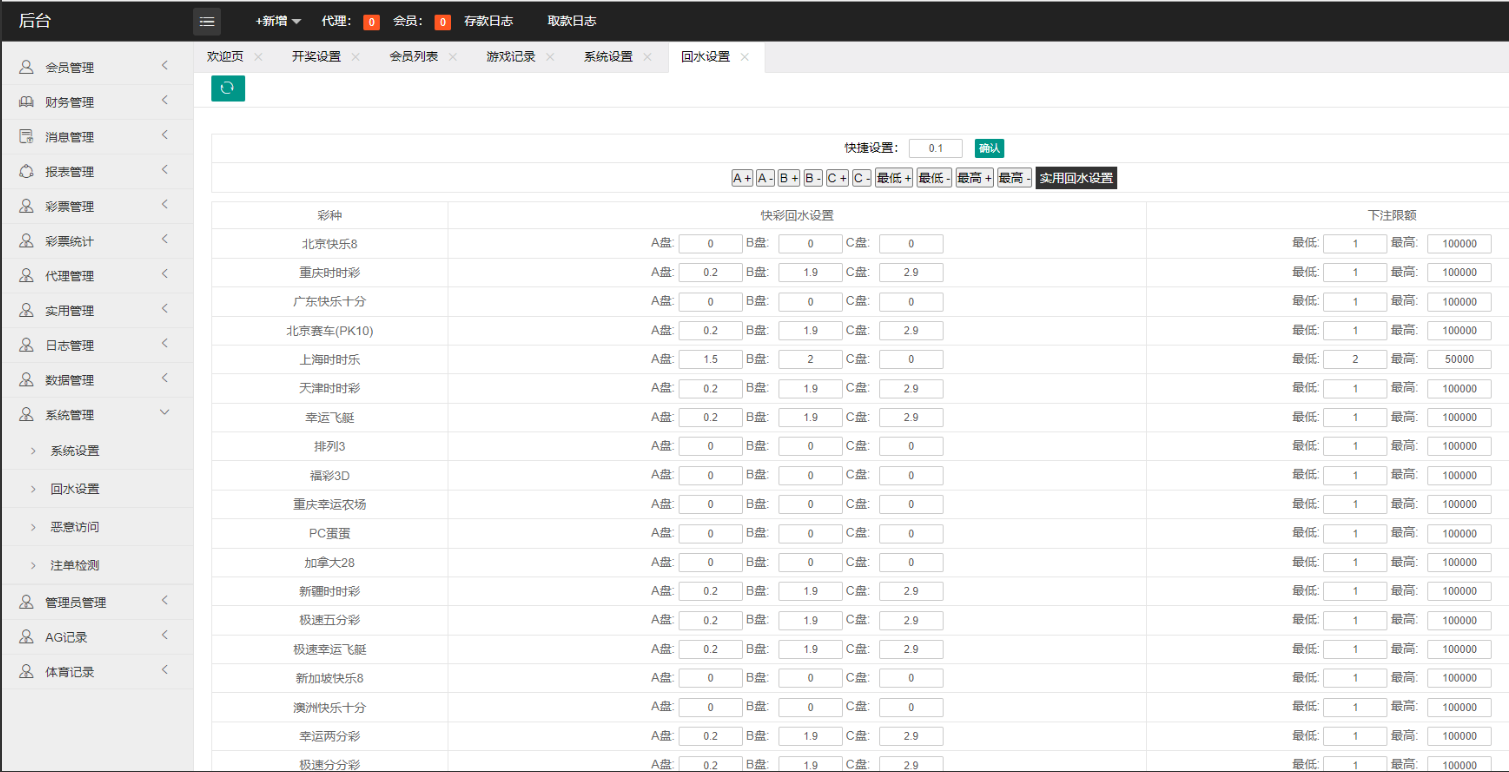Click the C + button

837,178
